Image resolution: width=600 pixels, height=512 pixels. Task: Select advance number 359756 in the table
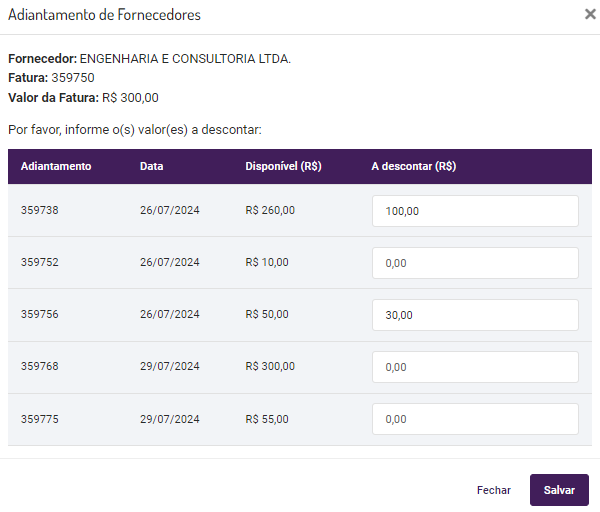pos(40,314)
